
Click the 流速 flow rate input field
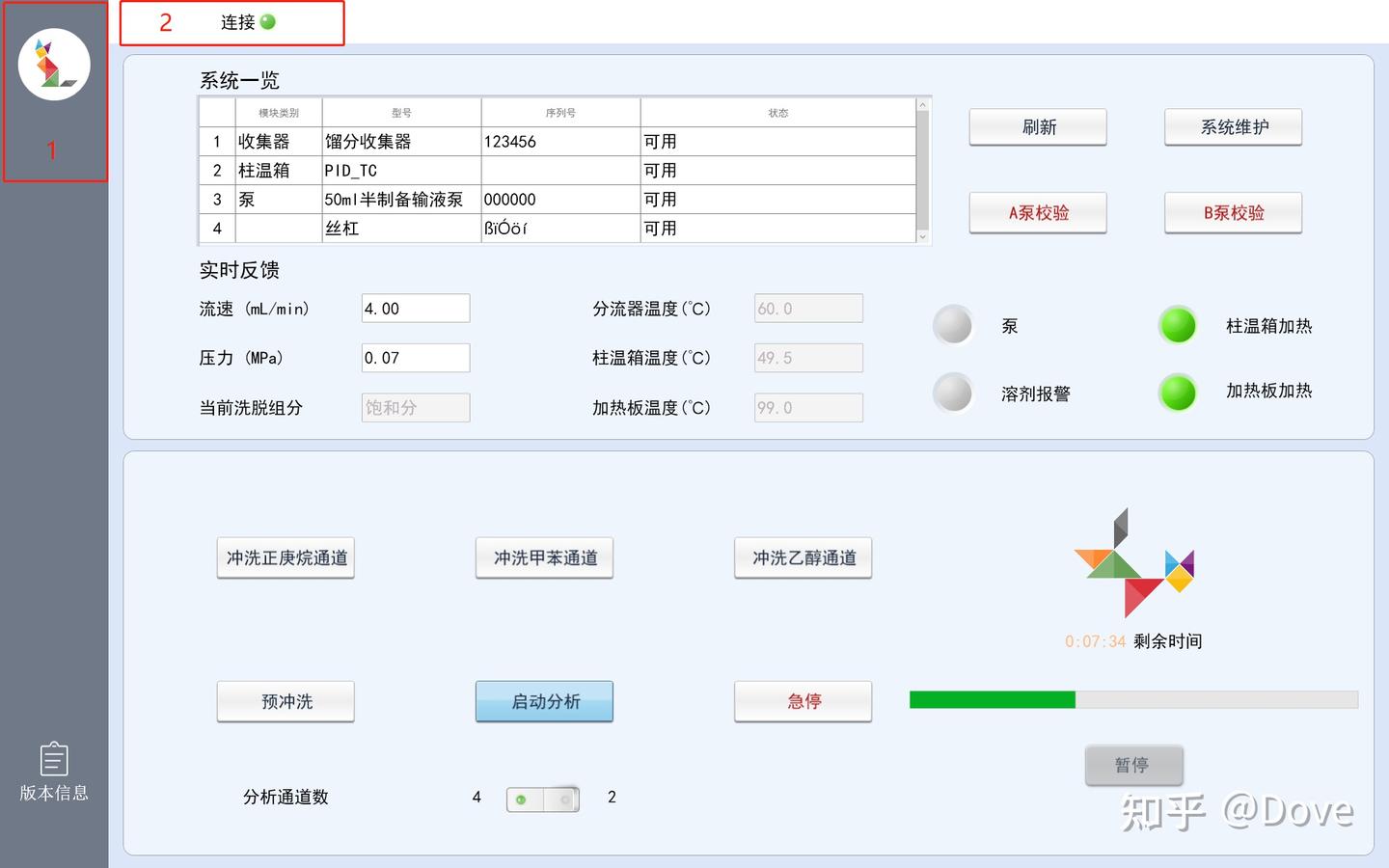pyautogui.click(x=415, y=308)
